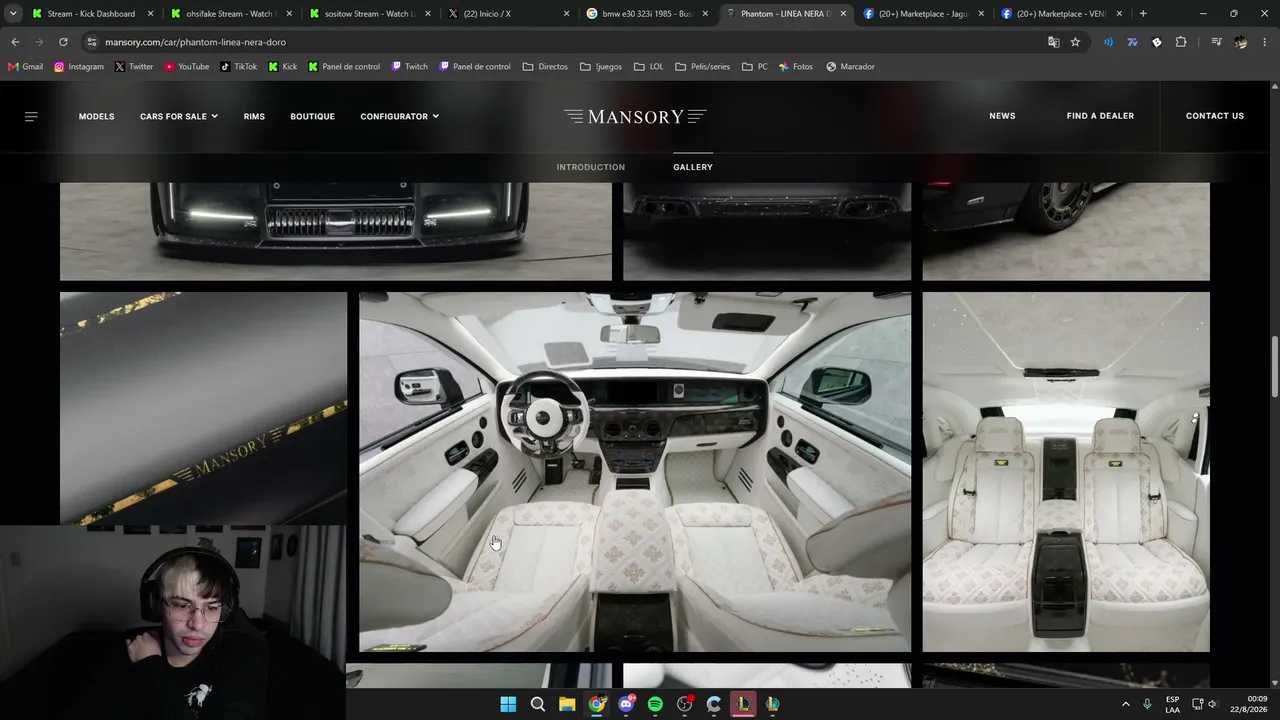Click the microphone icon in system tray
This screenshot has width=1280, height=720.
tap(1147, 704)
